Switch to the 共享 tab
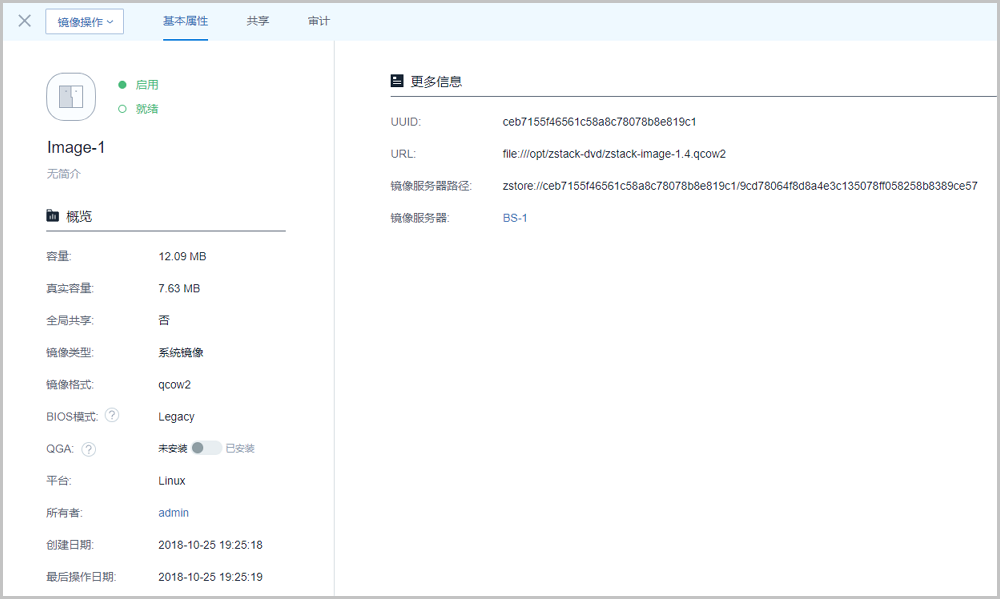The width and height of the screenshot is (1000, 599). pos(258,21)
